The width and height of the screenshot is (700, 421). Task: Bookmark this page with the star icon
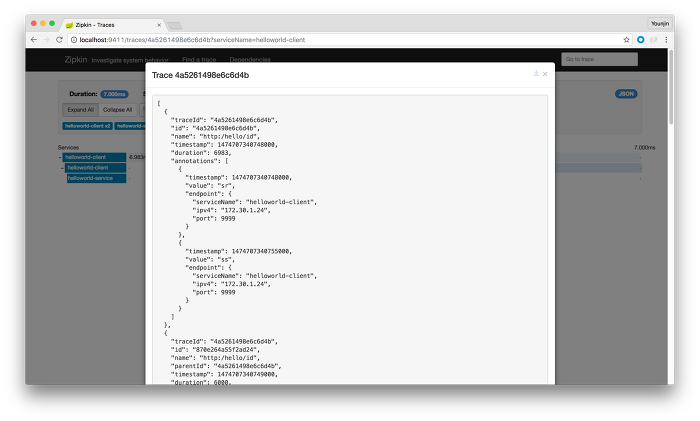point(626,39)
